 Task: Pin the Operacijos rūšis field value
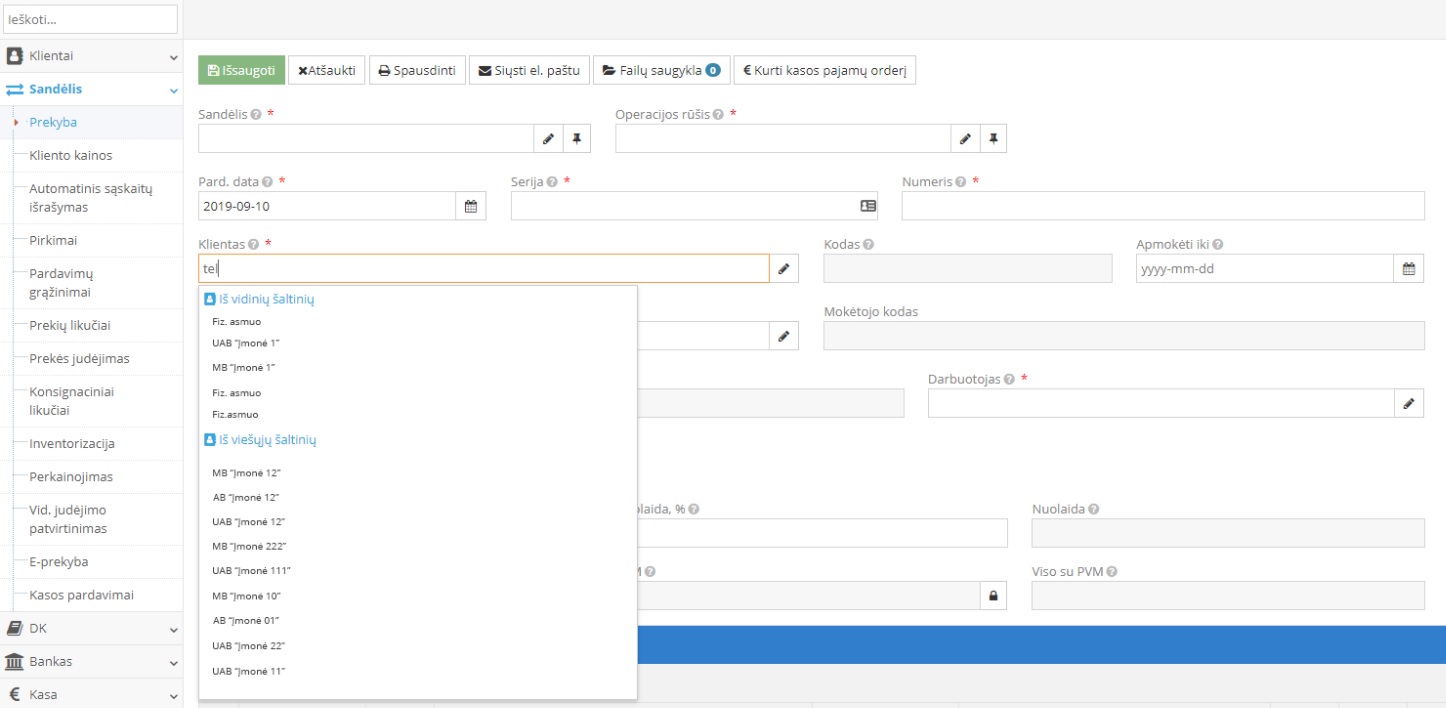(x=993, y=139)
